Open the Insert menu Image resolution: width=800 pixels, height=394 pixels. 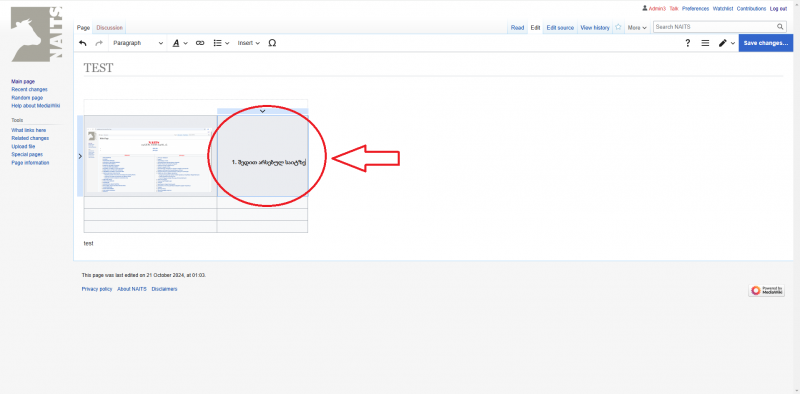[x=248, y=43]
